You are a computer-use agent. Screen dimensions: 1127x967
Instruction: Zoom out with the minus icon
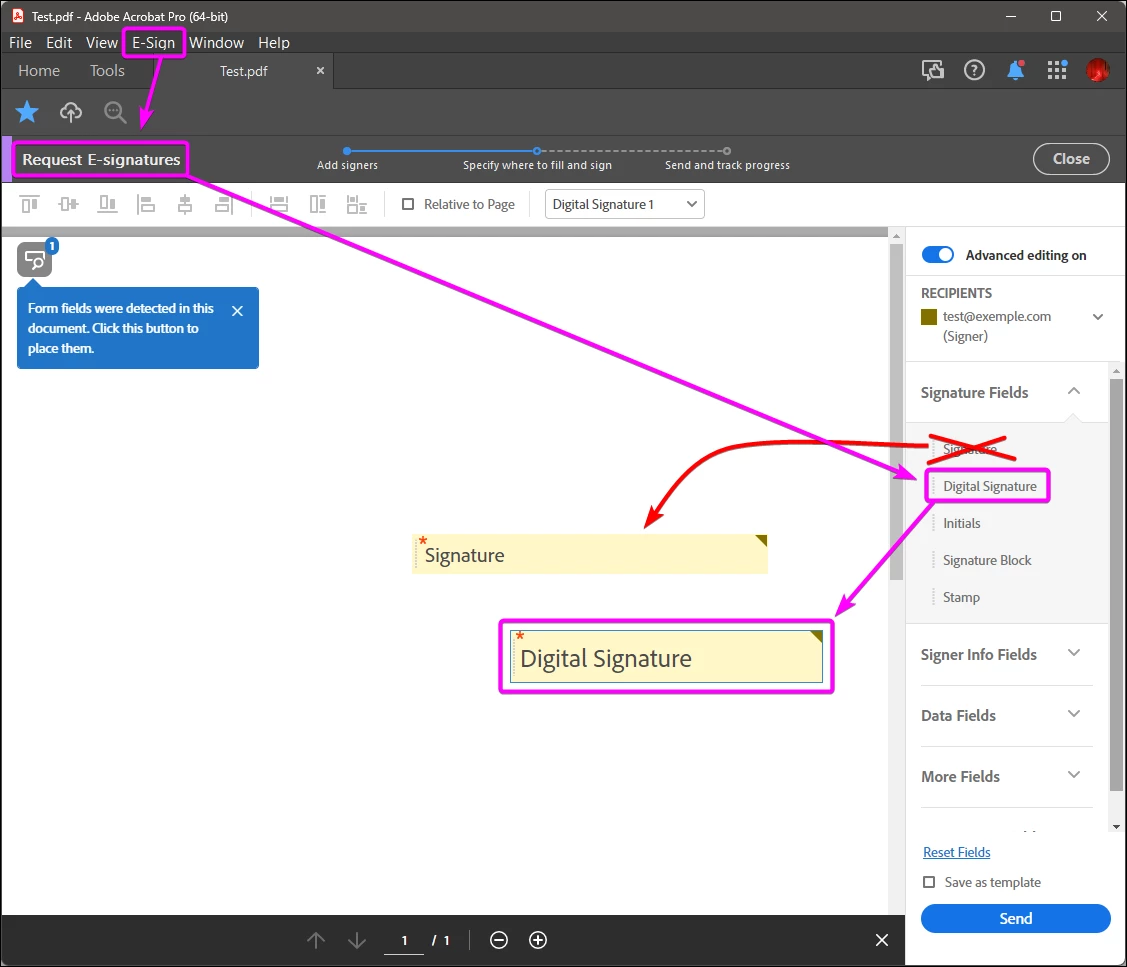[x=499, y=940]
